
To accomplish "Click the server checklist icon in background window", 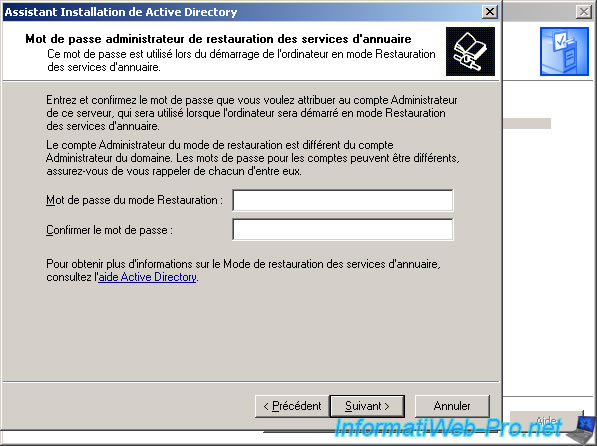I will pyautogui.click(x=564, y=51).
